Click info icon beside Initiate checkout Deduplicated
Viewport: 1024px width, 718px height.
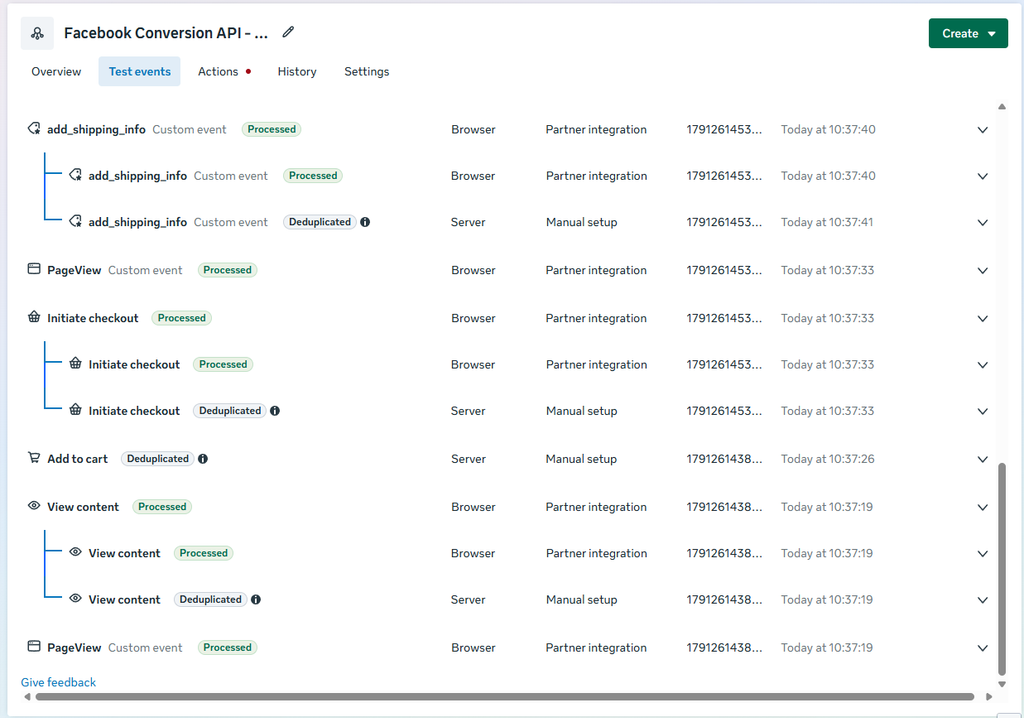[x=275, y=411]
